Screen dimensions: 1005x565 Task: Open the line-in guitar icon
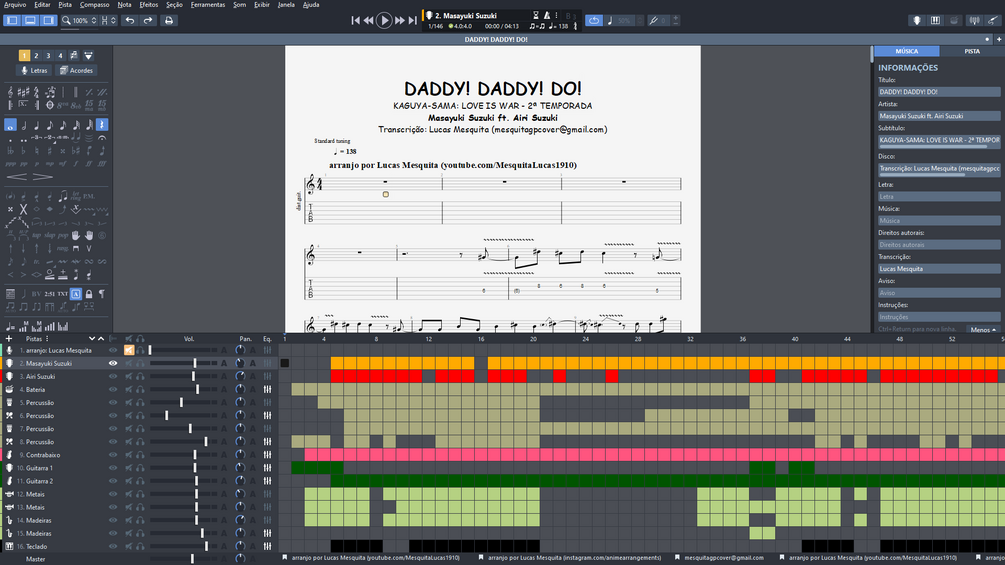[x=993, y=20]
